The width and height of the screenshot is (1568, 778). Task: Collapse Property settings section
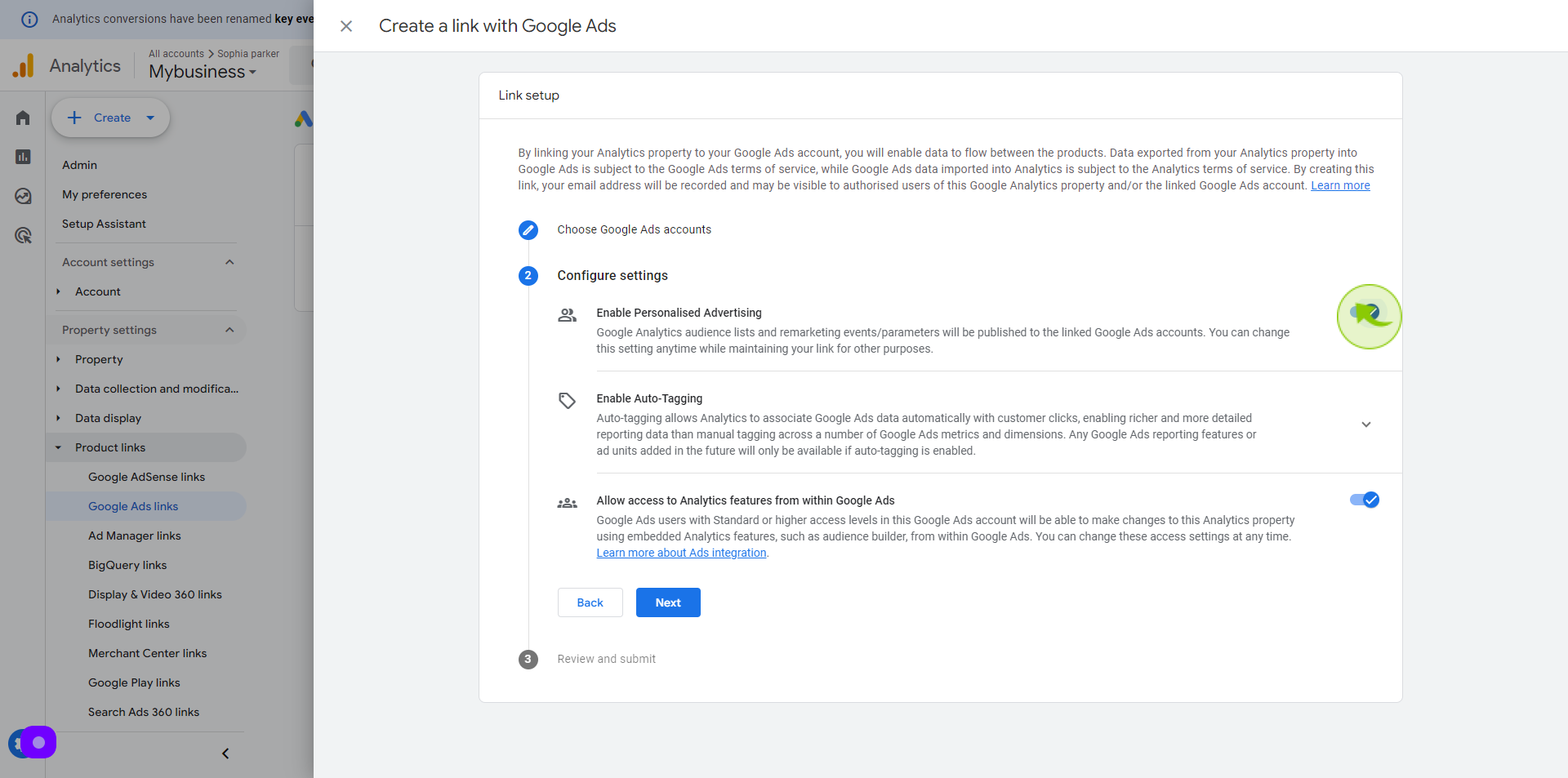(229, 330)
